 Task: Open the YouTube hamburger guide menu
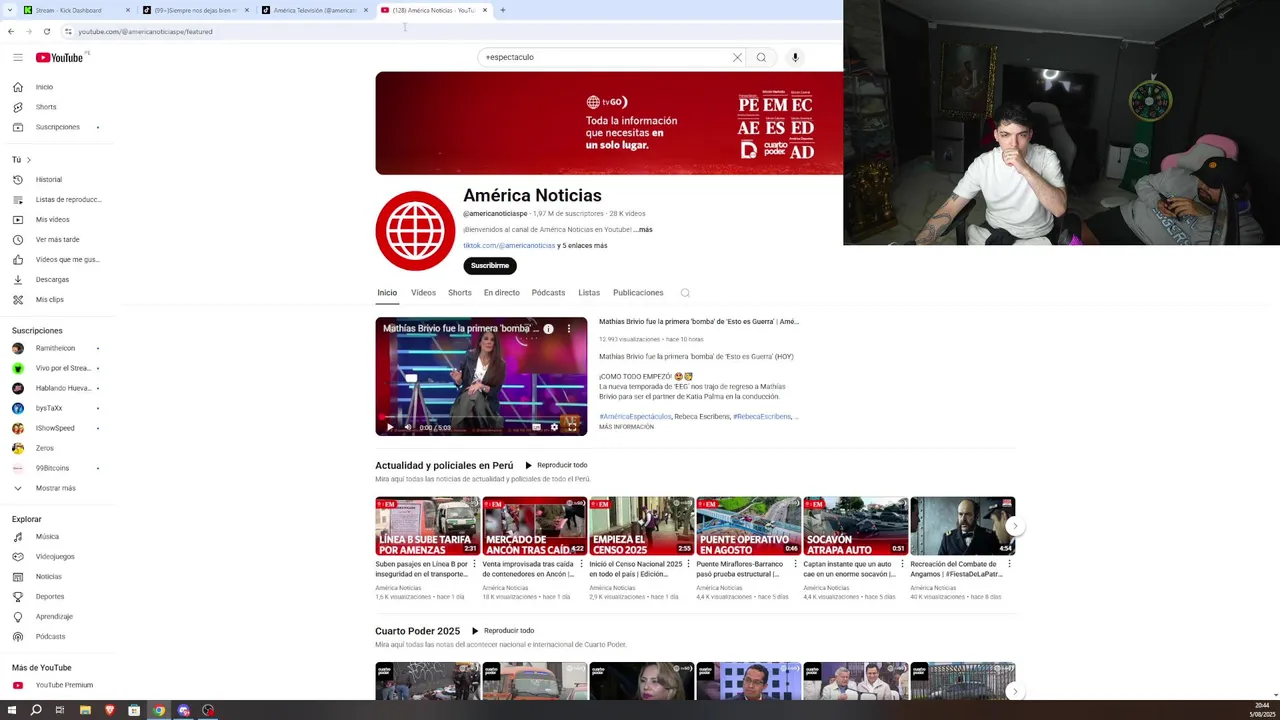click(17, 57)
